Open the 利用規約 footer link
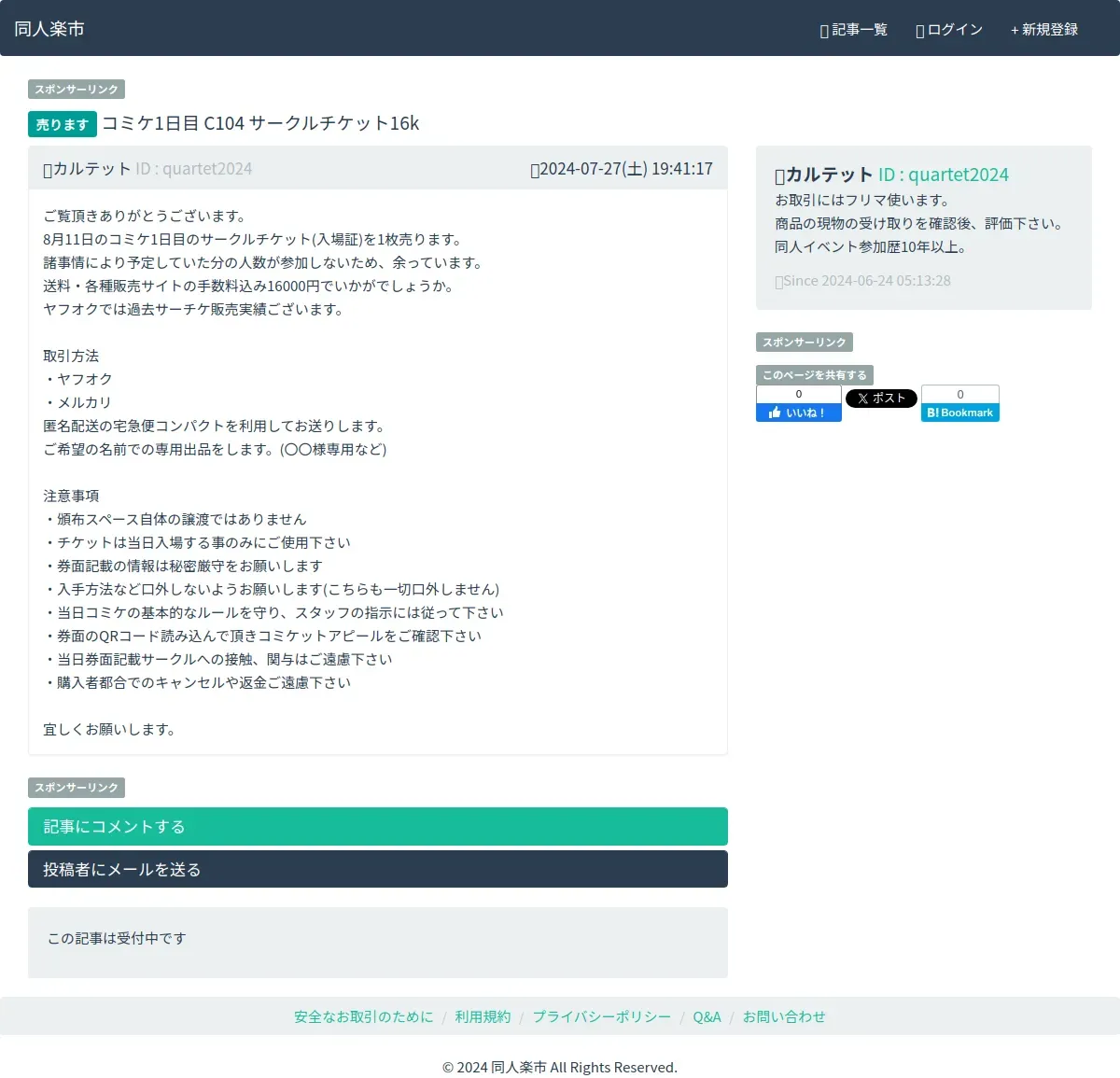Screen dimensions: 1120x1078 pos(483,1017)
